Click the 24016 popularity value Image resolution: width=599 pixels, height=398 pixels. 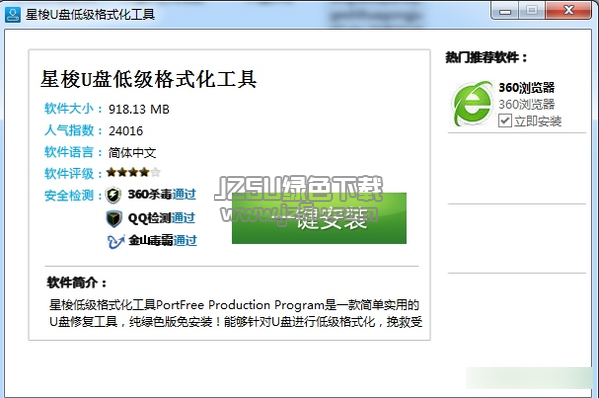pyautogui.click(x=126, y=131)
